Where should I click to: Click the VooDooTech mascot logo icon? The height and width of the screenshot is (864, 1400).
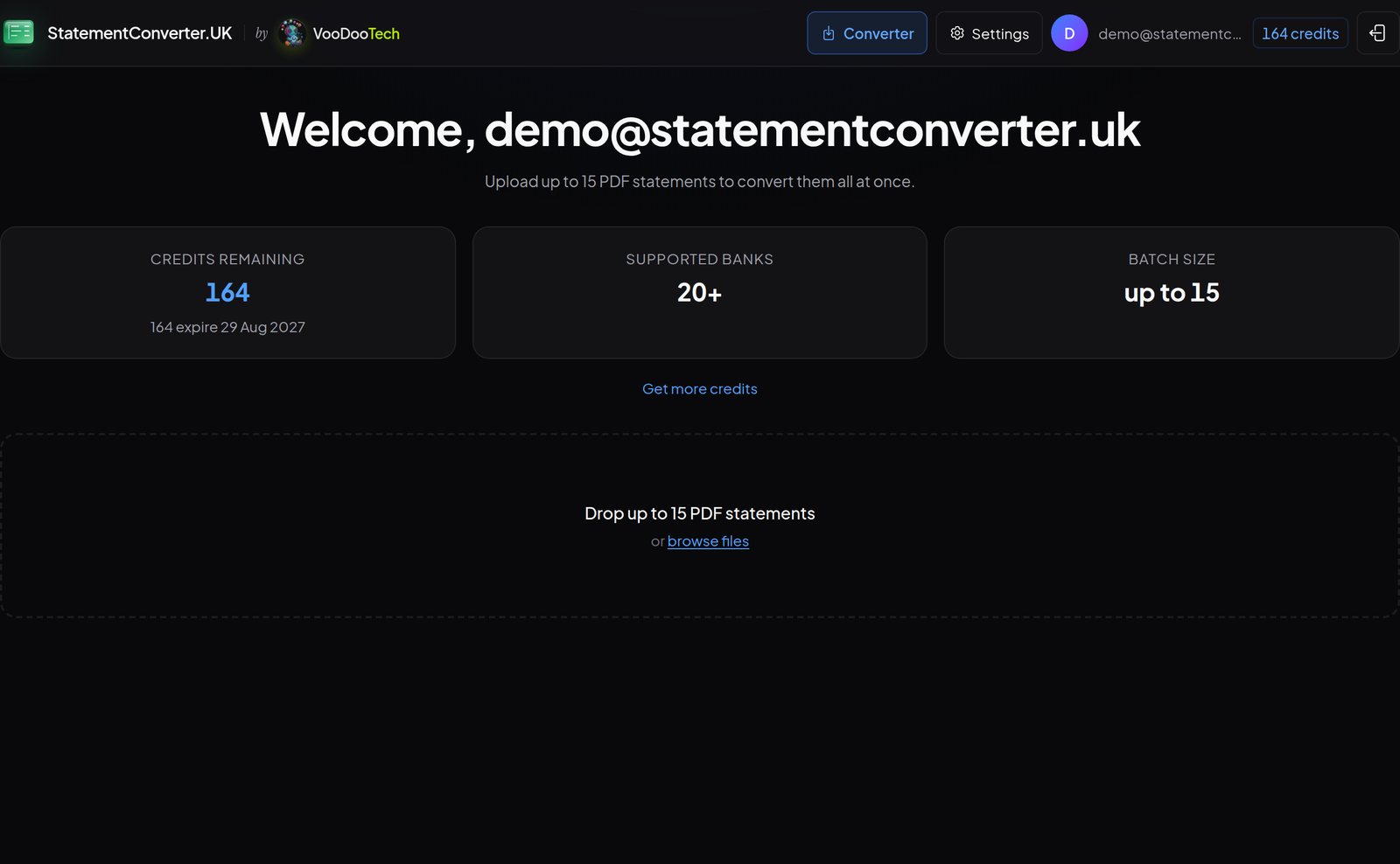(x=291, y=33)
